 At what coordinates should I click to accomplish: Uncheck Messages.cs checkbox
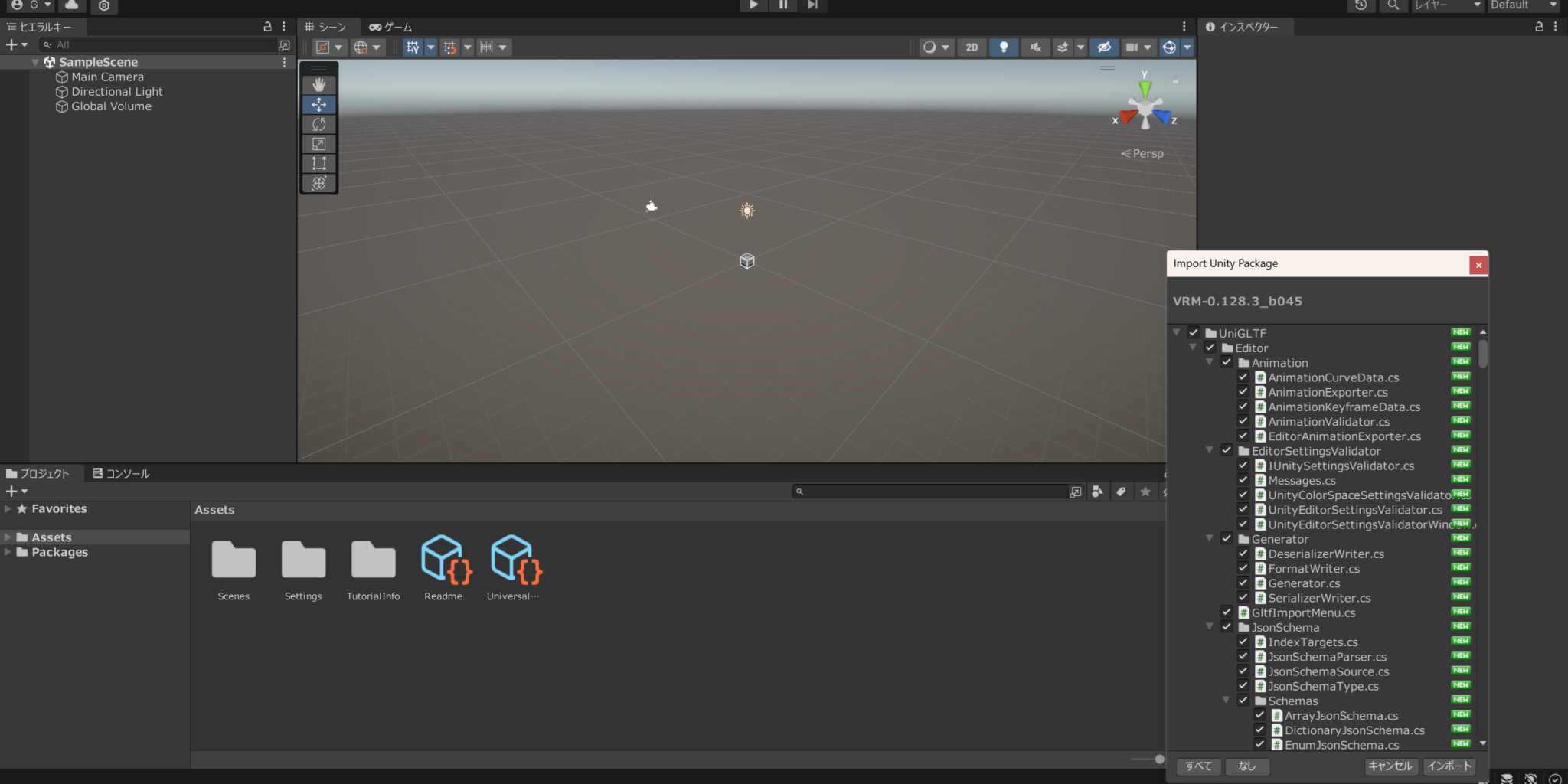pos(1243,480)
